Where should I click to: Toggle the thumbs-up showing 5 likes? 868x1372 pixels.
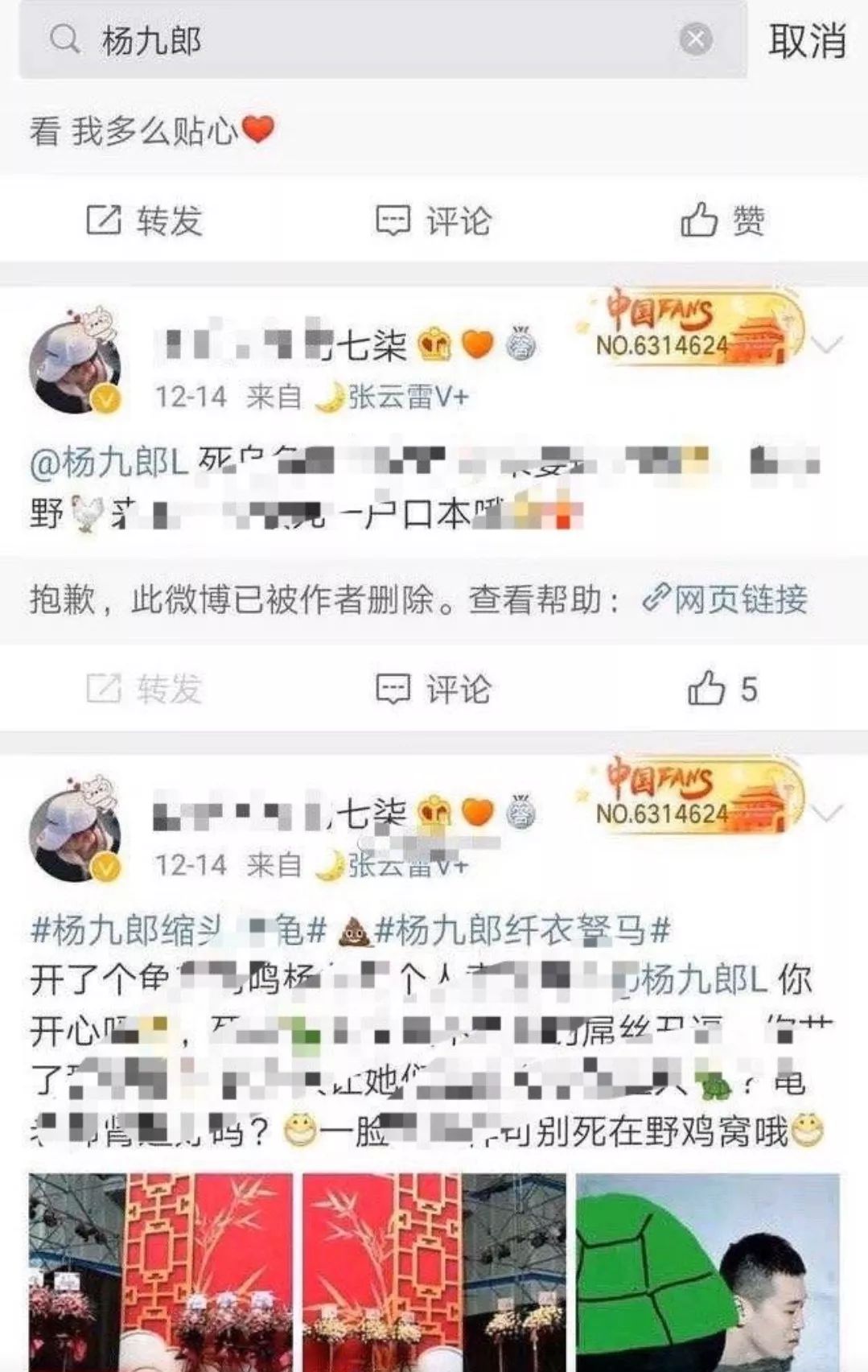[722, 689]
